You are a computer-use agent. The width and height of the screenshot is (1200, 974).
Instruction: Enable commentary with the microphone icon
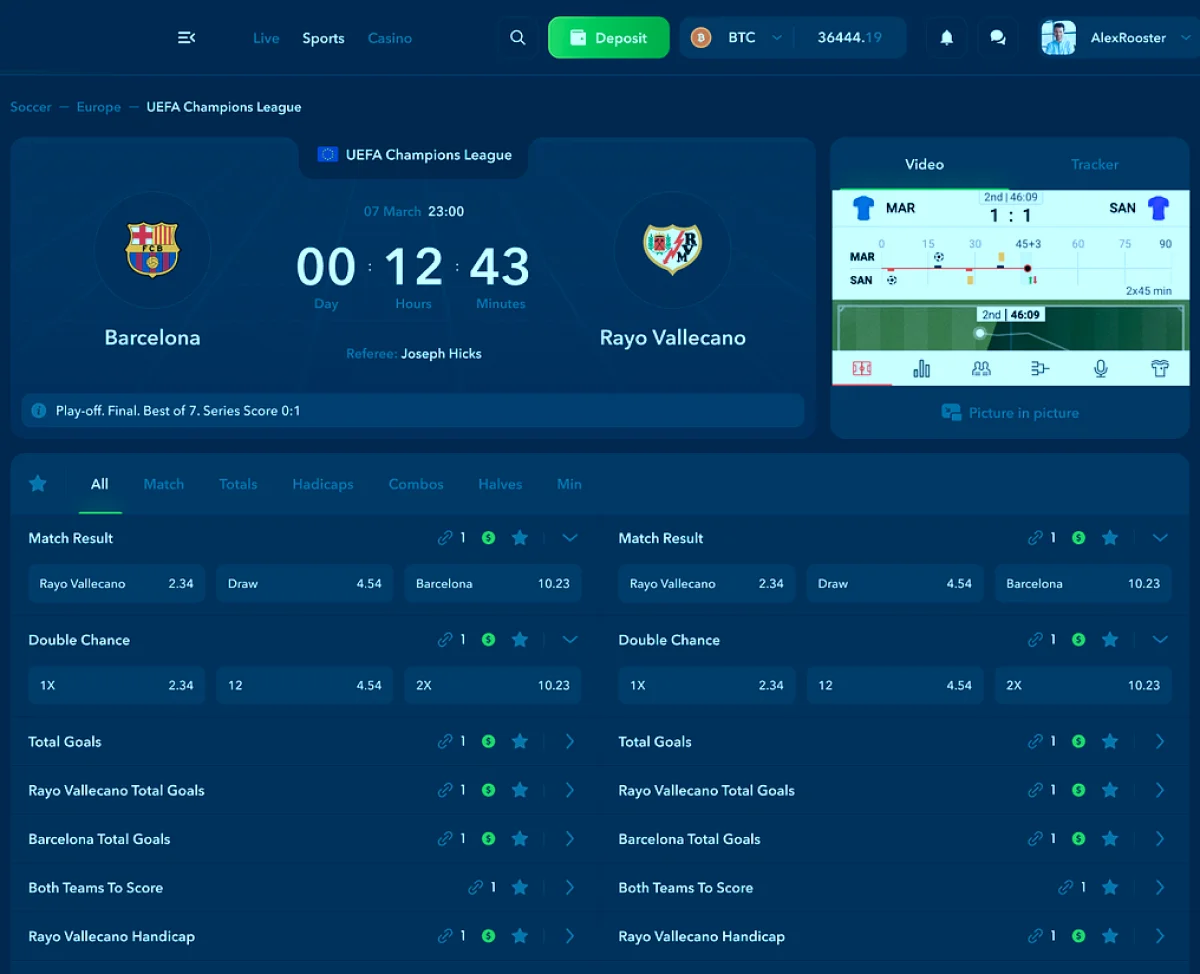tap(1100, 367)
